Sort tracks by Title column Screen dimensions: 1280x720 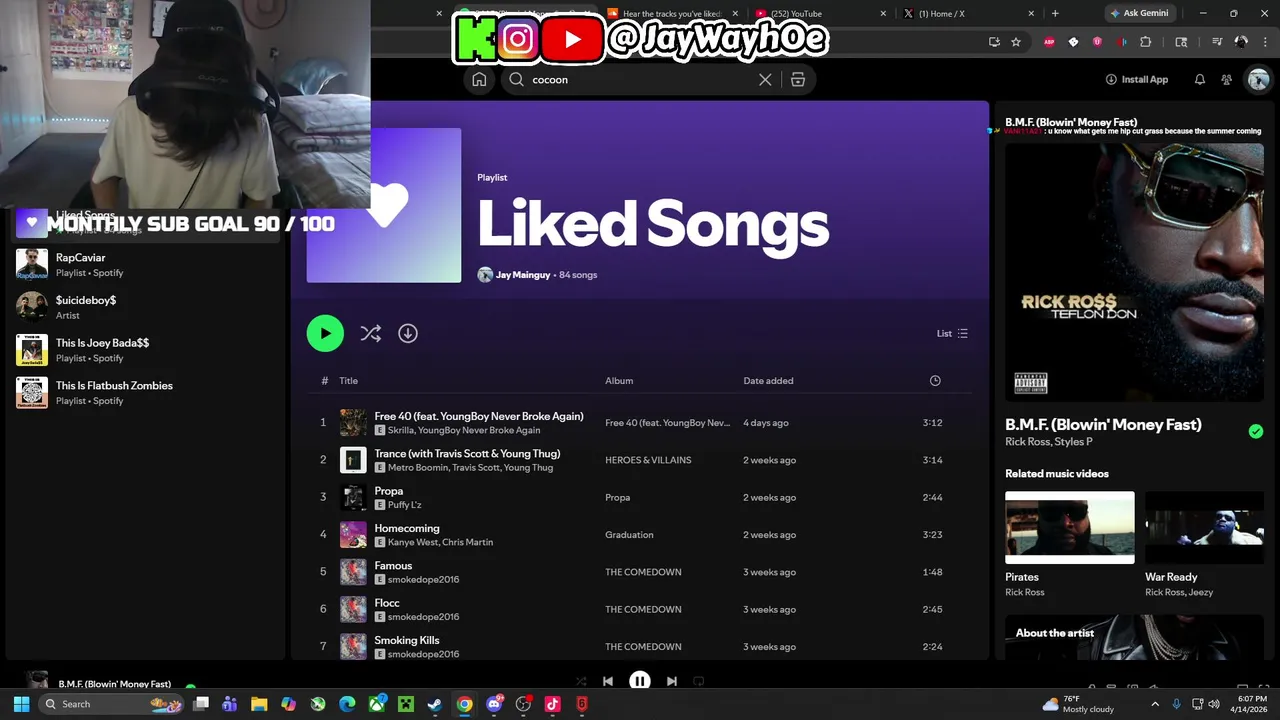[x=348, y=380]
